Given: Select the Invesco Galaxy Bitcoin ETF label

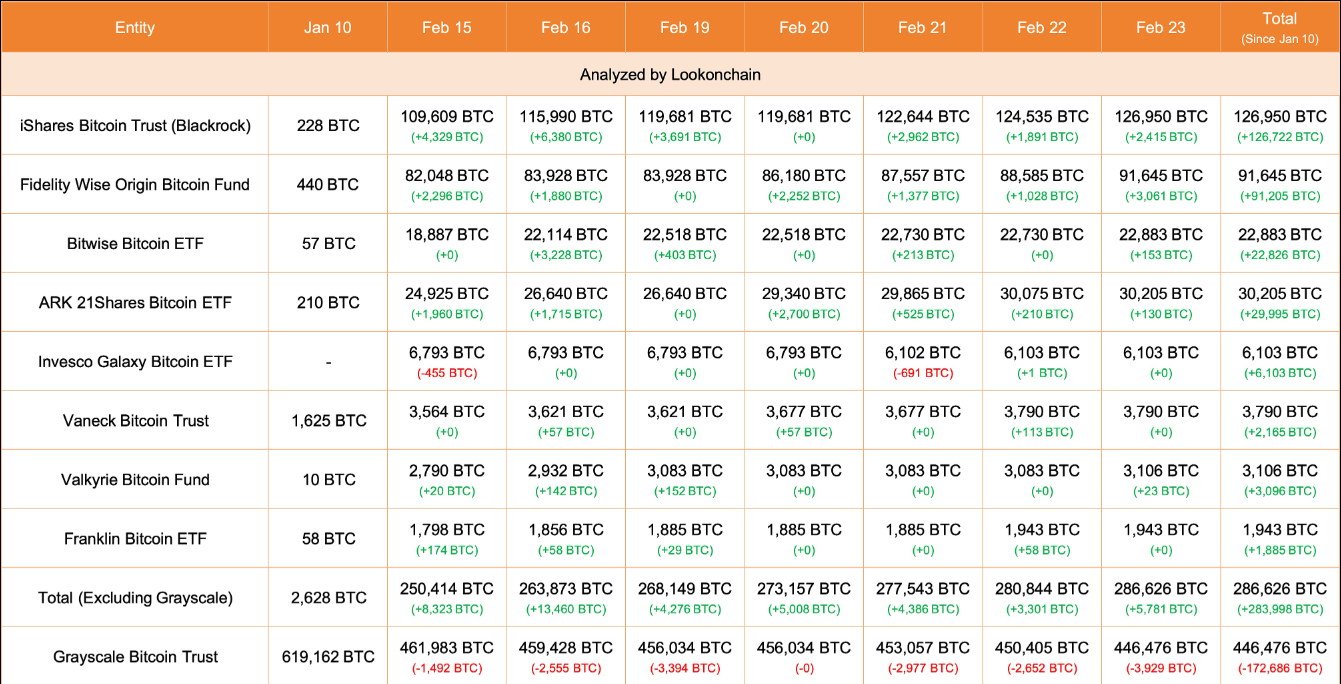Looking at the screenshot, I should click(x=135, y=362).
